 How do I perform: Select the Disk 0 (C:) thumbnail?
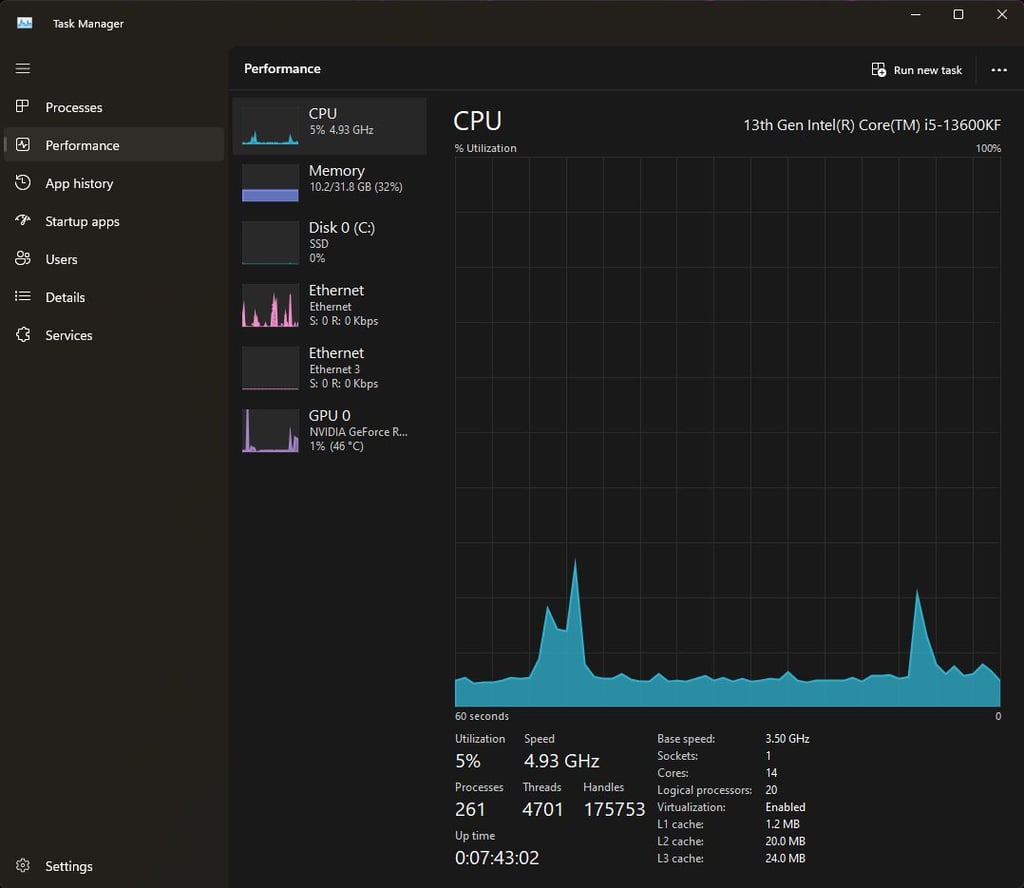point(270,242)
